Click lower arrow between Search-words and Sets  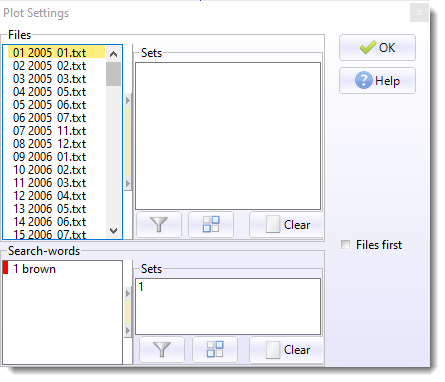coord(128,330)
